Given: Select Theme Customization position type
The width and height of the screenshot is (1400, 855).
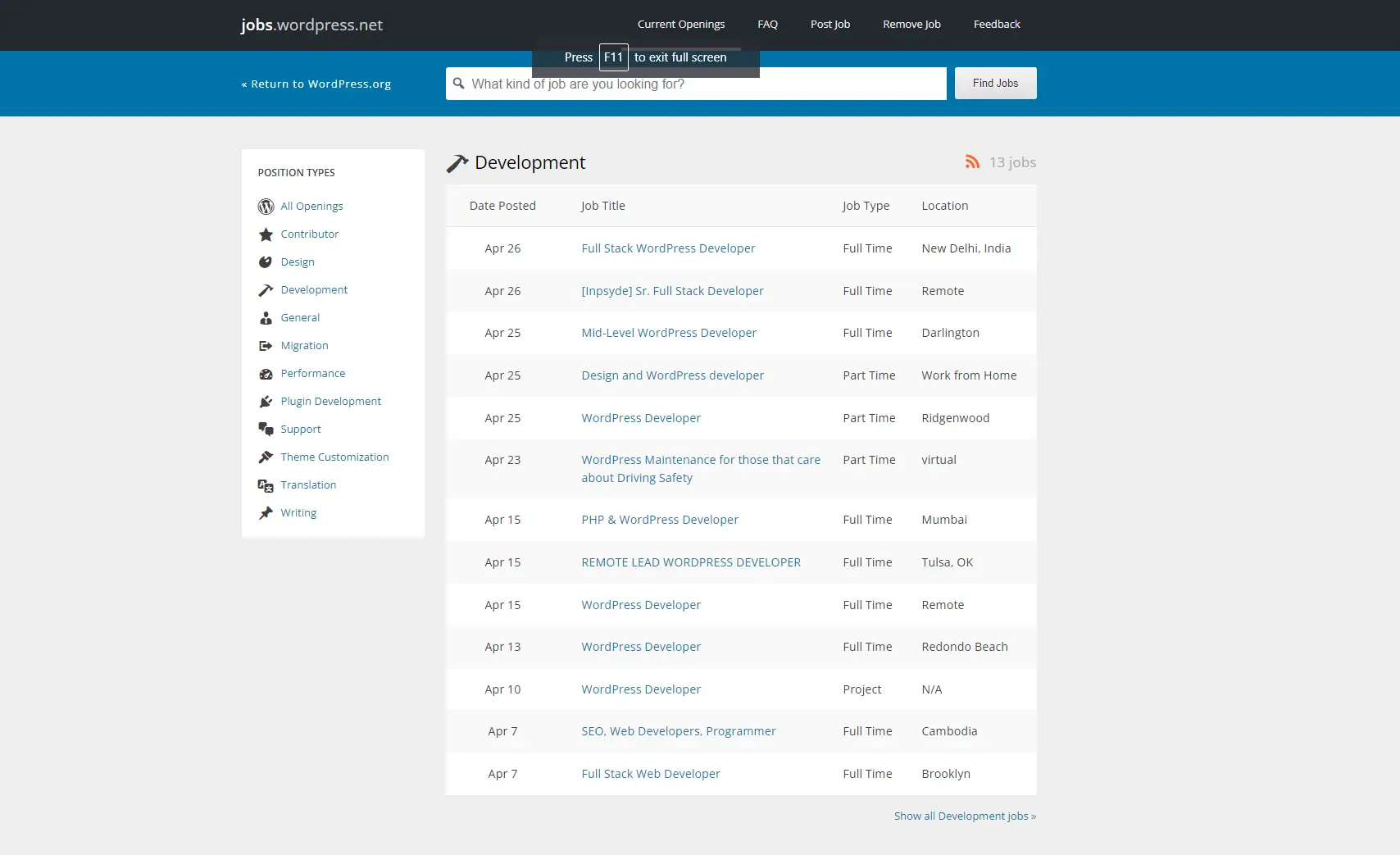Looking at the screenshot, I should [334, 457].
